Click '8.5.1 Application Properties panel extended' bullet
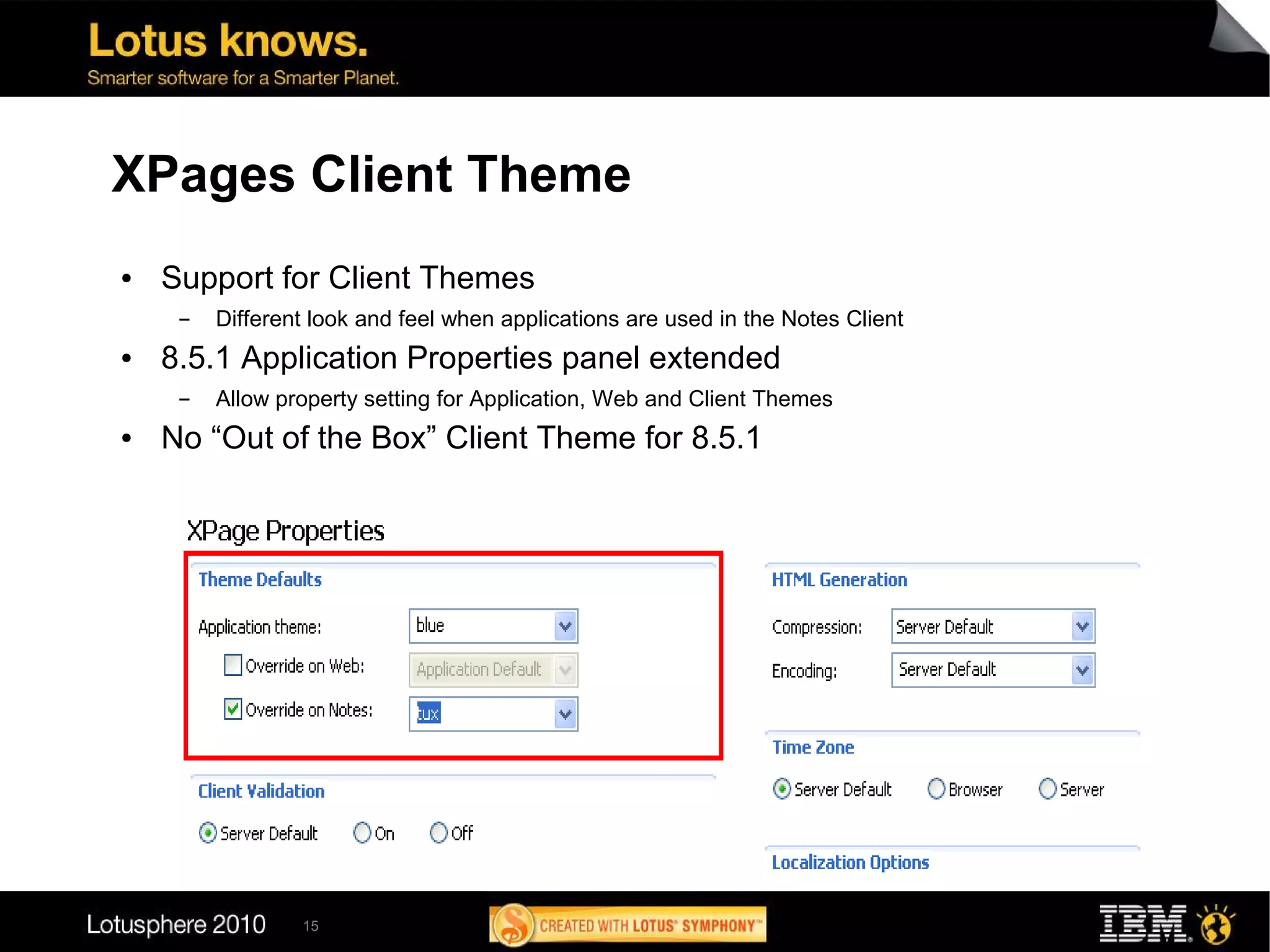1270x952 pixels. [x=470, y=357]
